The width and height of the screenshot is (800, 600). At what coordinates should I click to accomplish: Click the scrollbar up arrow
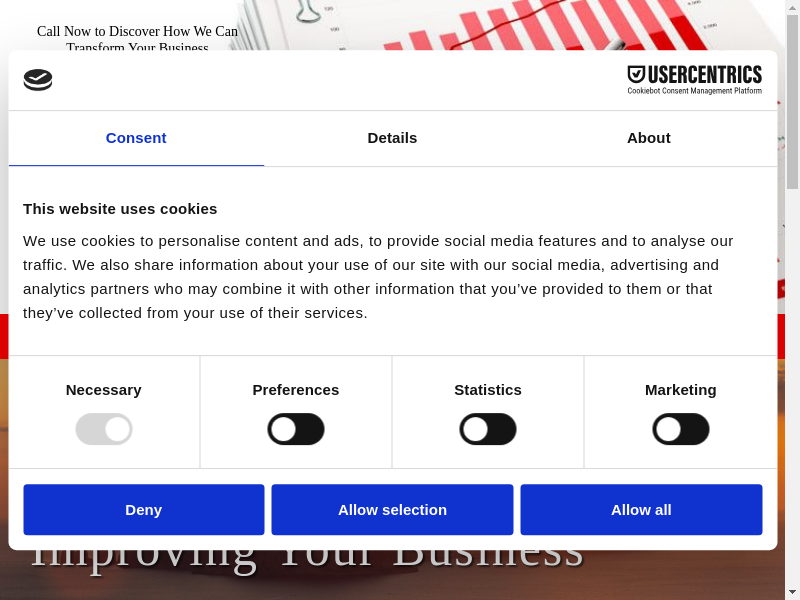pyautogui.click(x=792, y=7)
